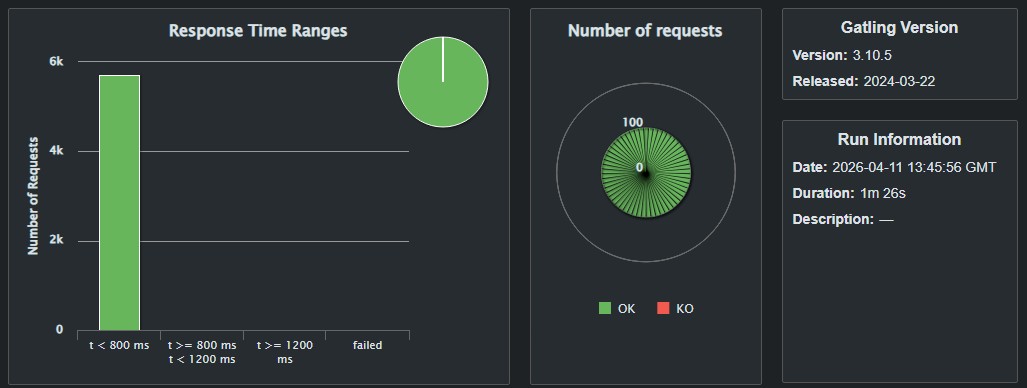Select the Number of requests title
The height and width of the screenshot is (388, 1027).
645,31
